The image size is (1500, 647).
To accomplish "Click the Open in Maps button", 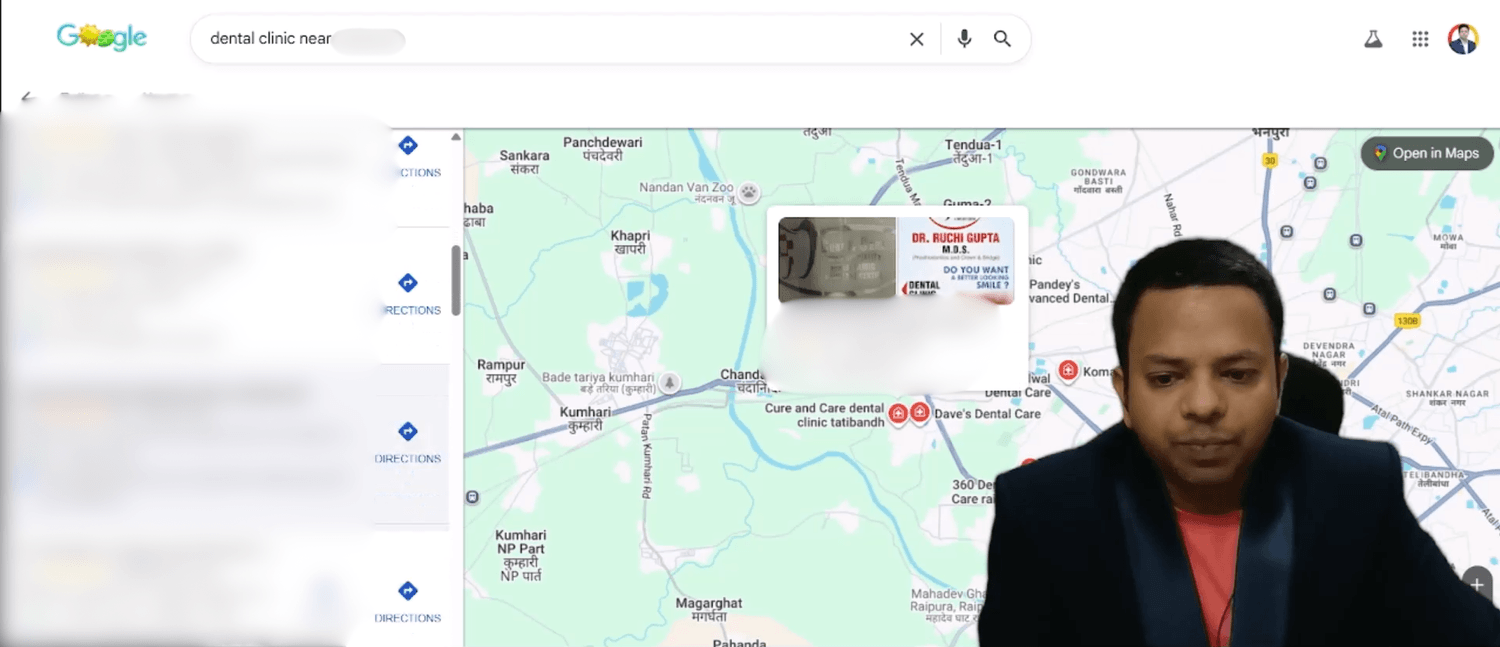I will coord(1427,153).
